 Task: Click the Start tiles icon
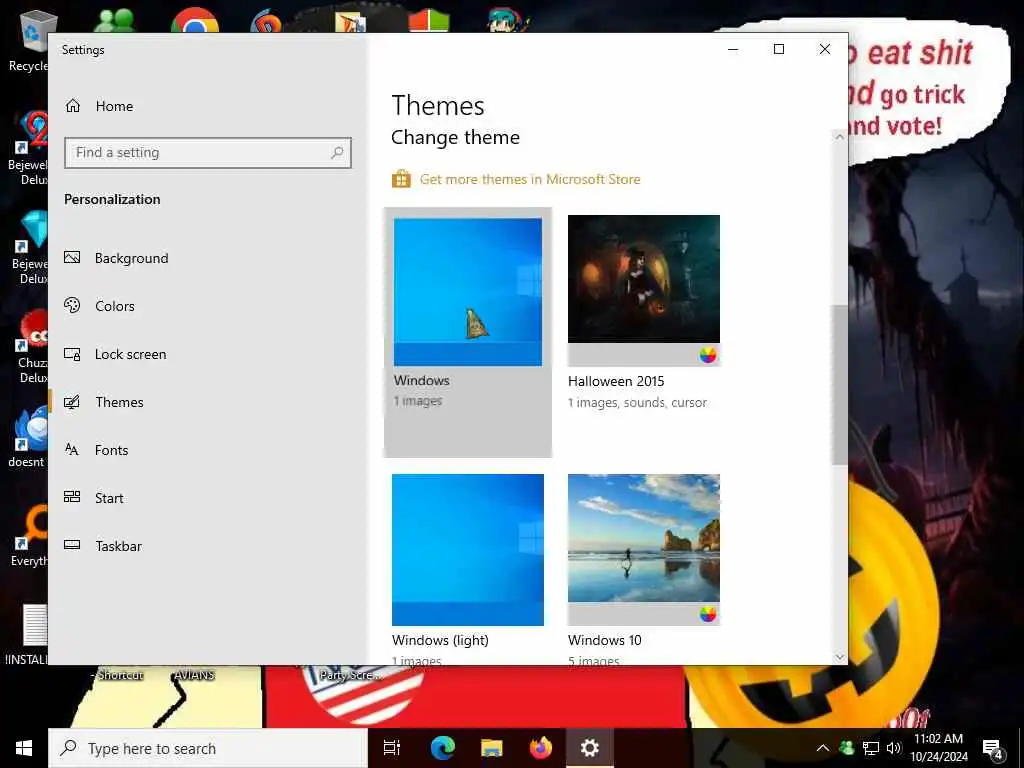point(72,497)
